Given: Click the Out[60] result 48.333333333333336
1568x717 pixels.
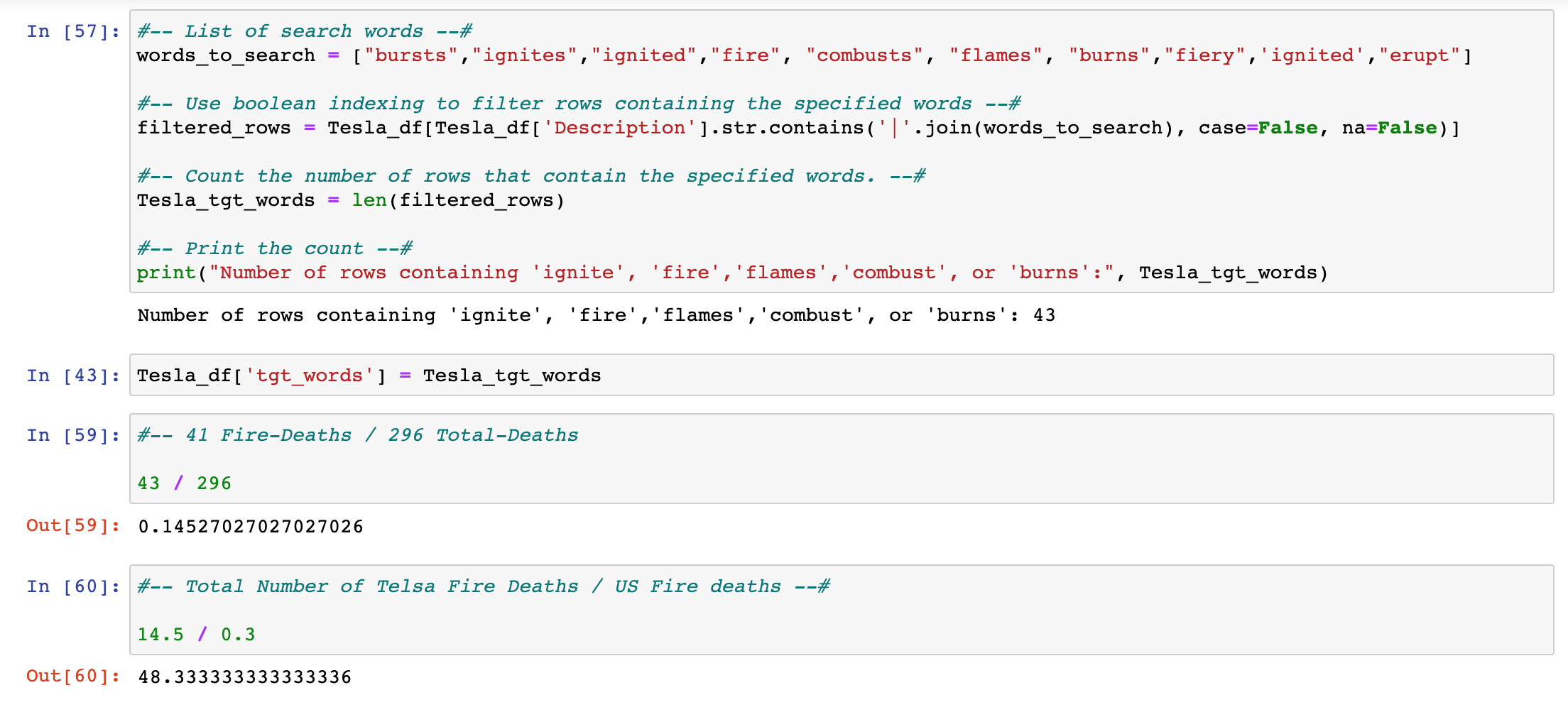Looking at the screenshot, I should pyautogui.click(x=244, y=677).
